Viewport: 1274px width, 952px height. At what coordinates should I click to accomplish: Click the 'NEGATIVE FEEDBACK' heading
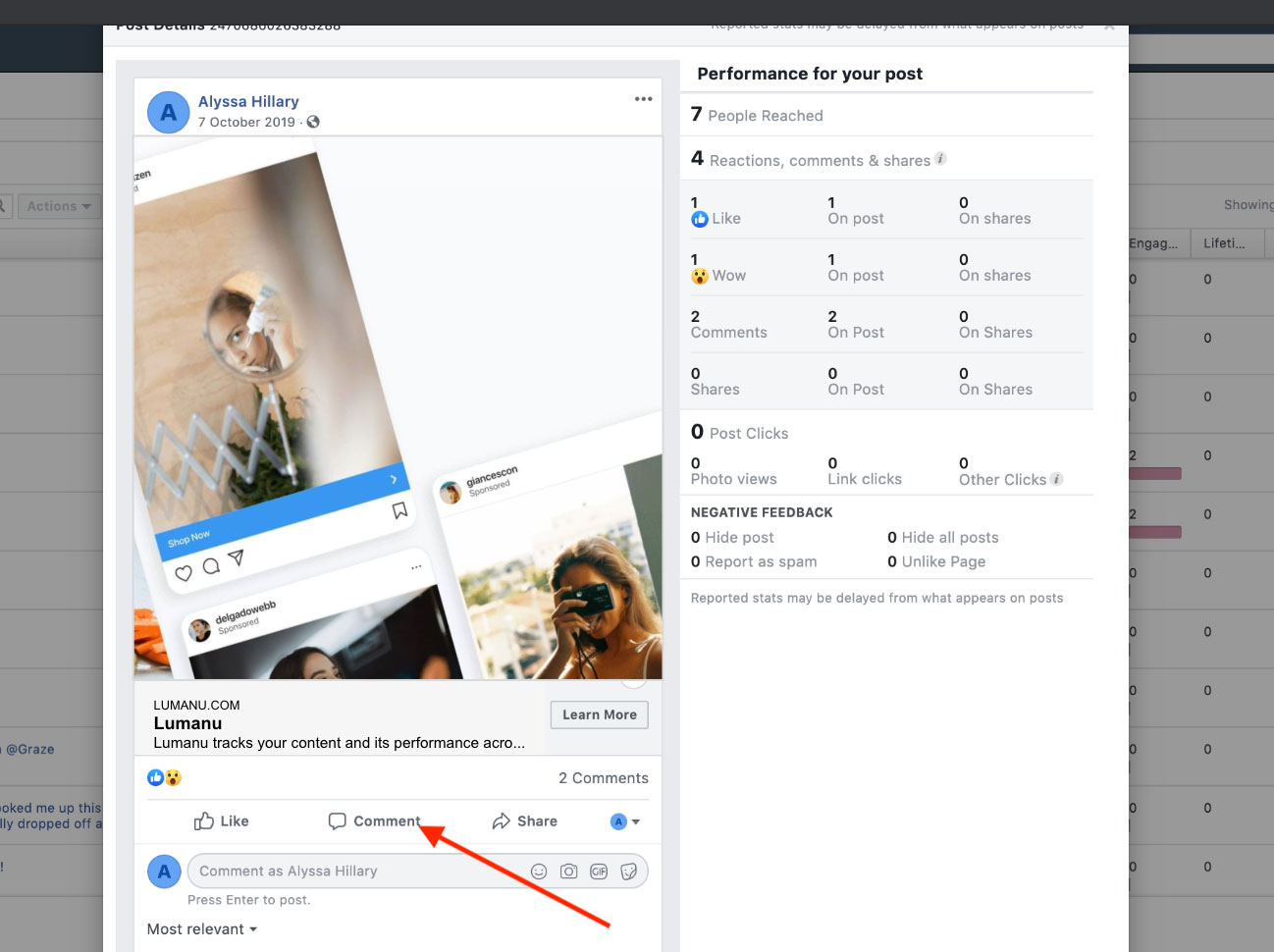762,512
